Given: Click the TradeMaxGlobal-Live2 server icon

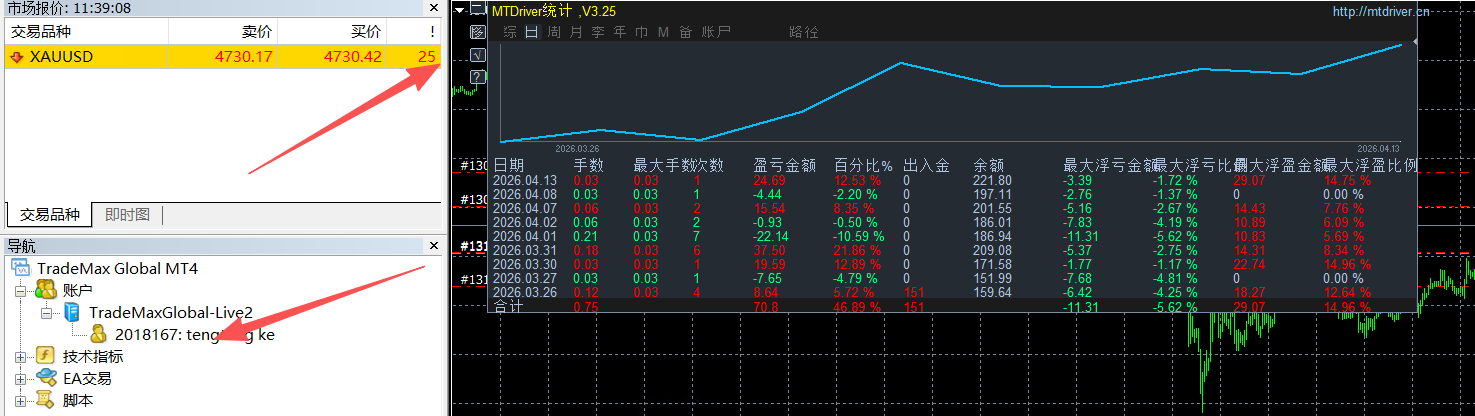Looking at the screenshot, I should [x=73, y=312].
